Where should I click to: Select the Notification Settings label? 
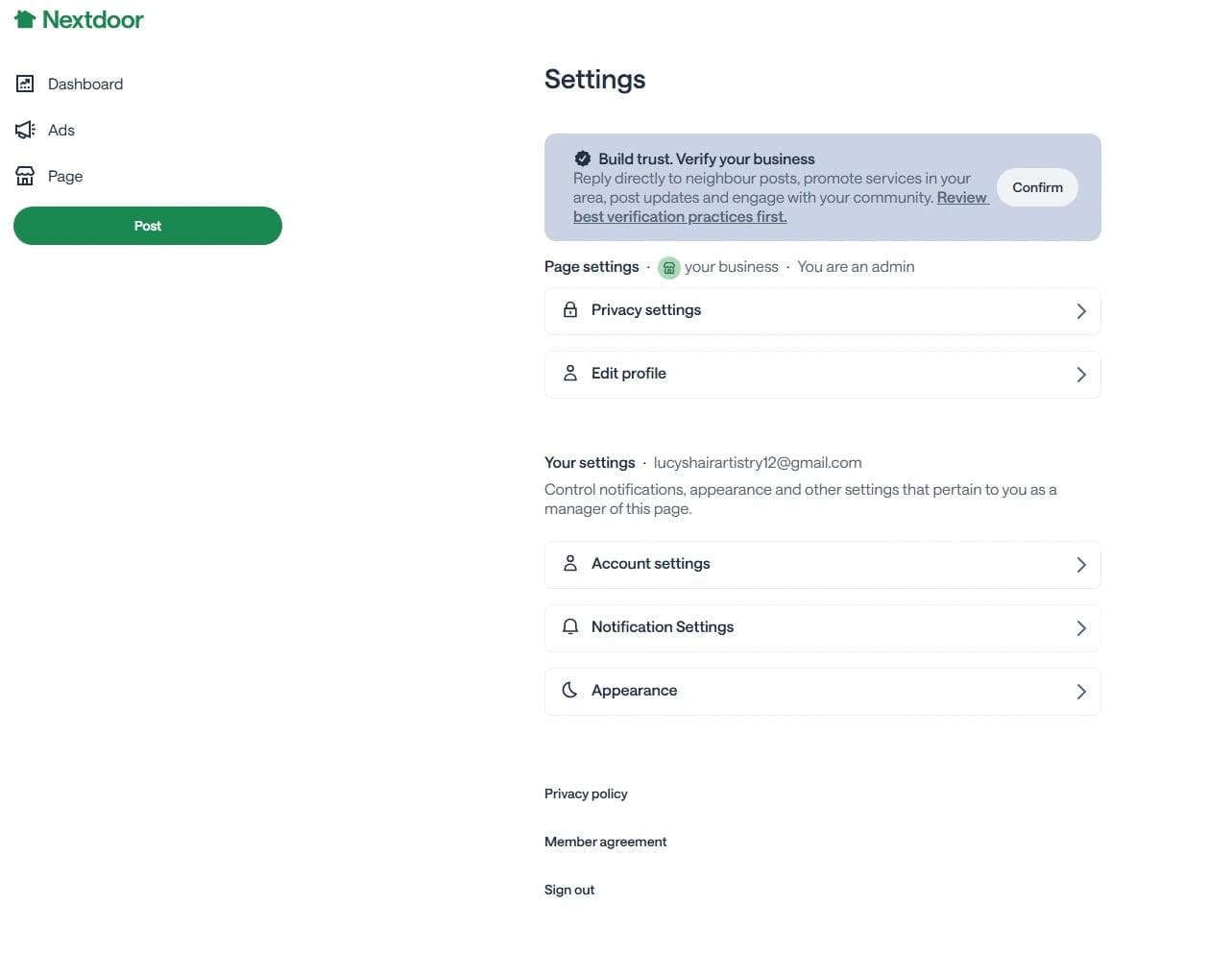coord(663,626)
